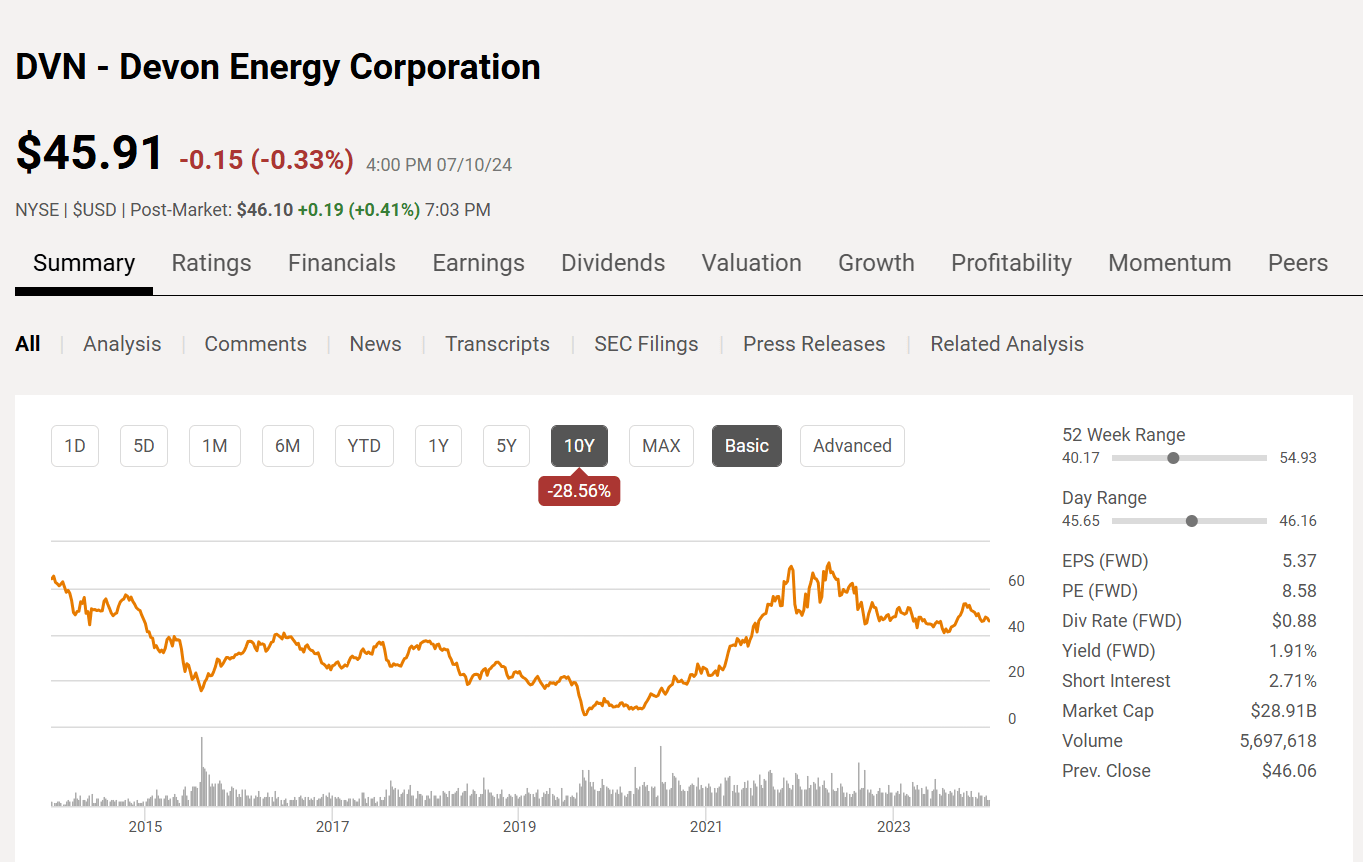
Task: Click the Day Range slider marker
Action: coord(1191,521)
